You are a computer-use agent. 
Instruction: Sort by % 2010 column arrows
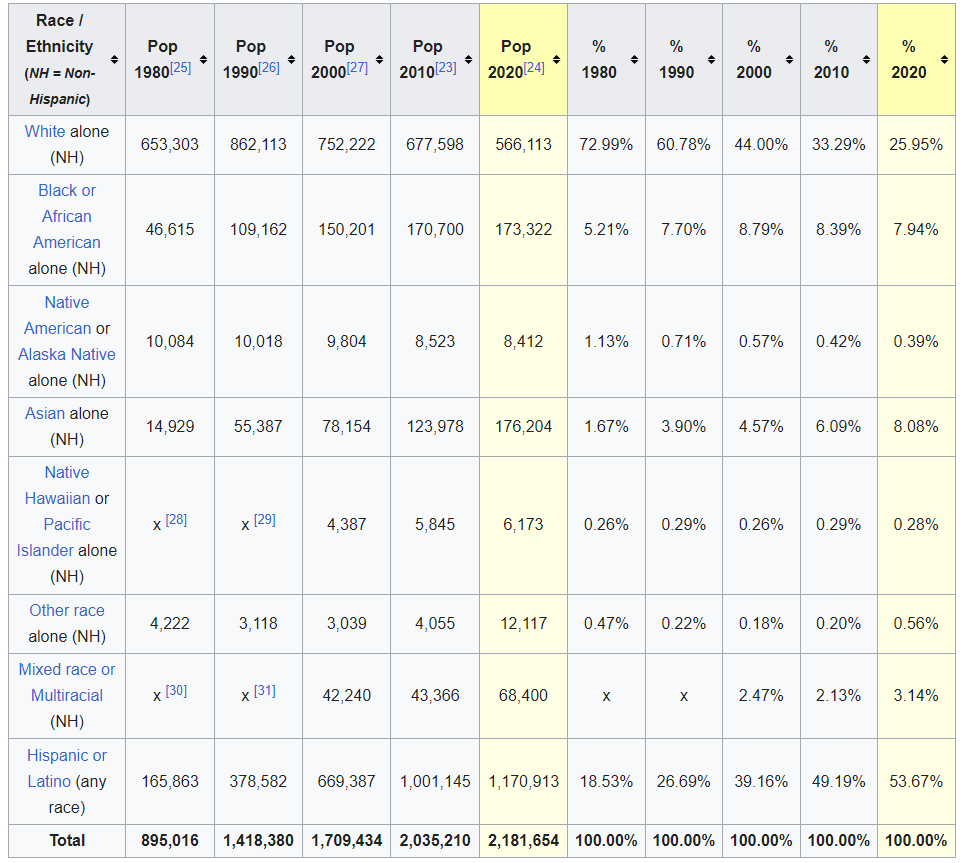(867, 60)
